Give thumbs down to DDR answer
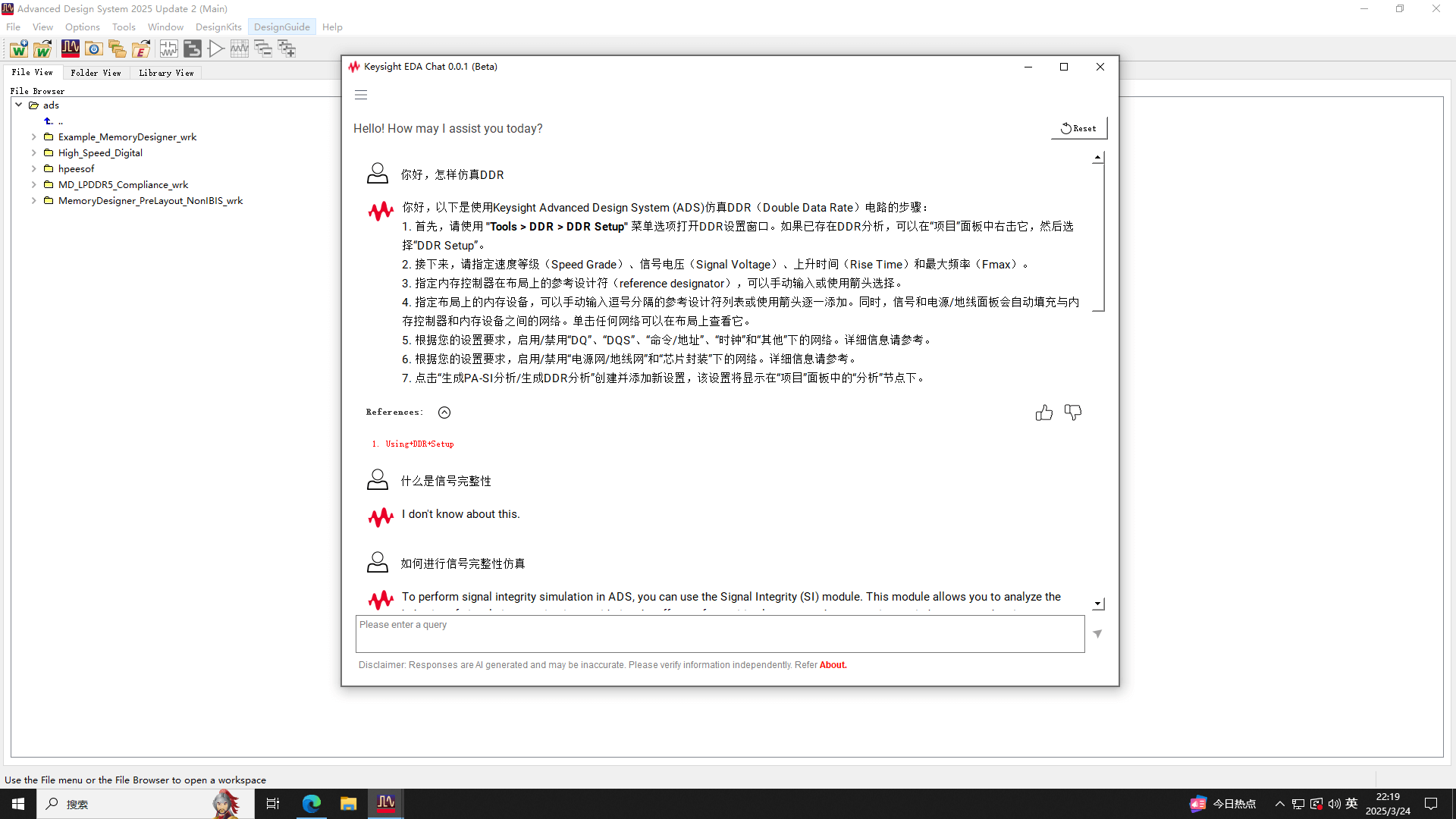This screenshot has height=819, width=1456. tap(1073, 413)
